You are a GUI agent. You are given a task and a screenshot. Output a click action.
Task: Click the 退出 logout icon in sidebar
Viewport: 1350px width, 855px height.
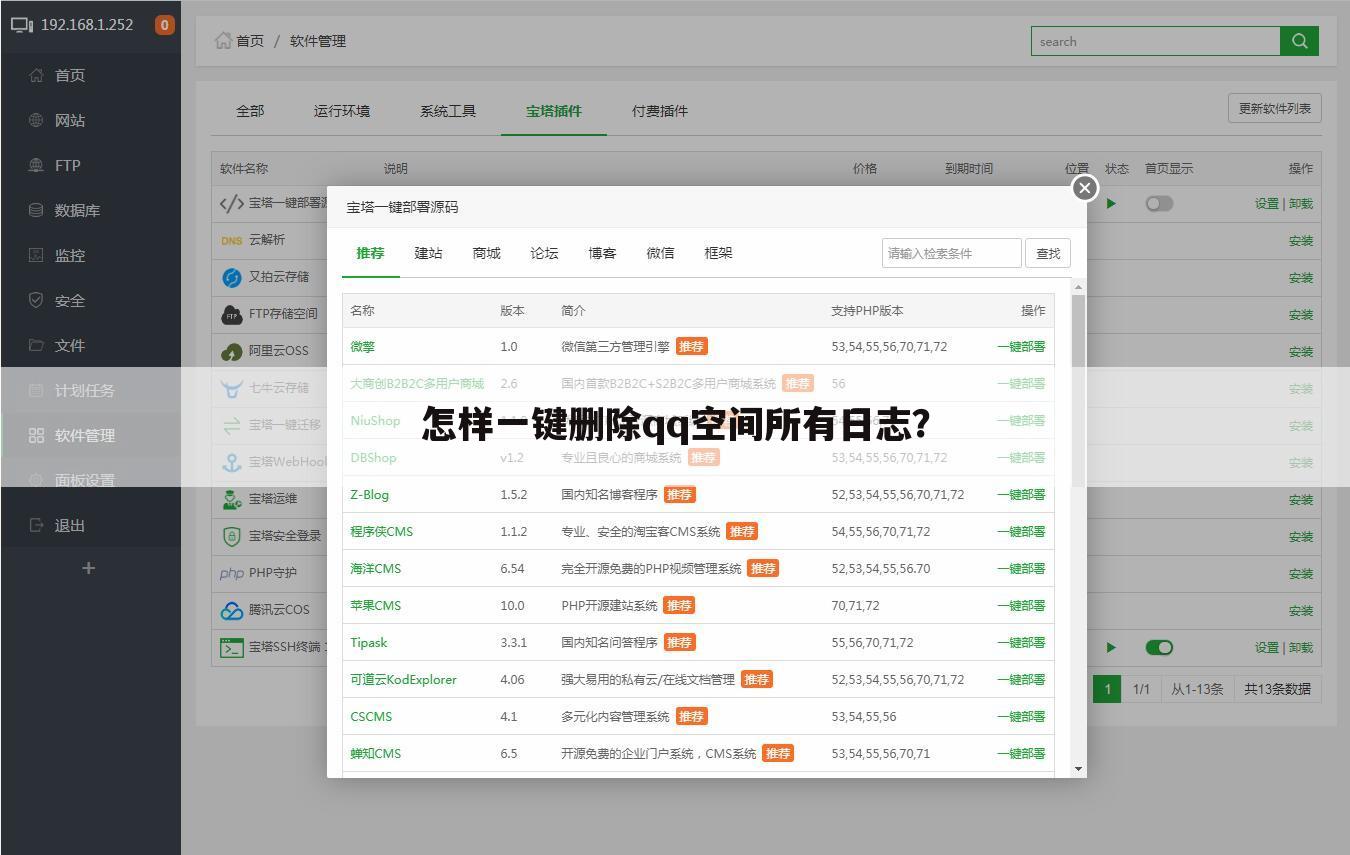coord(36,525)
